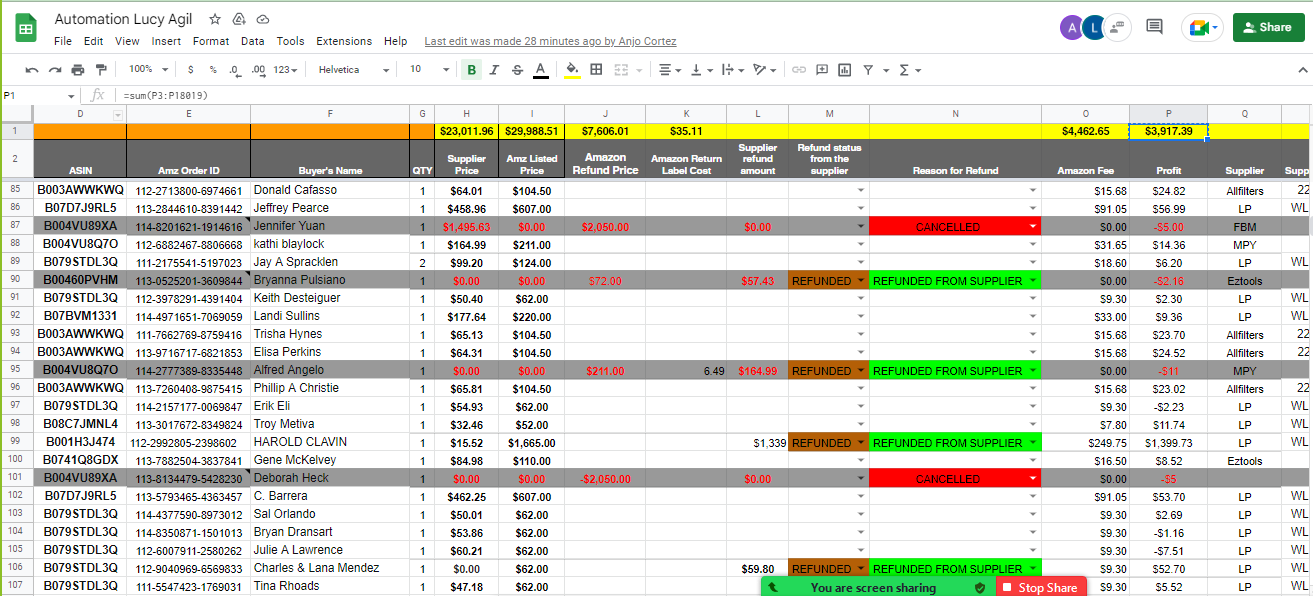1313x596 pixels.
Task: Redo the last undone action
Action: 55,70
